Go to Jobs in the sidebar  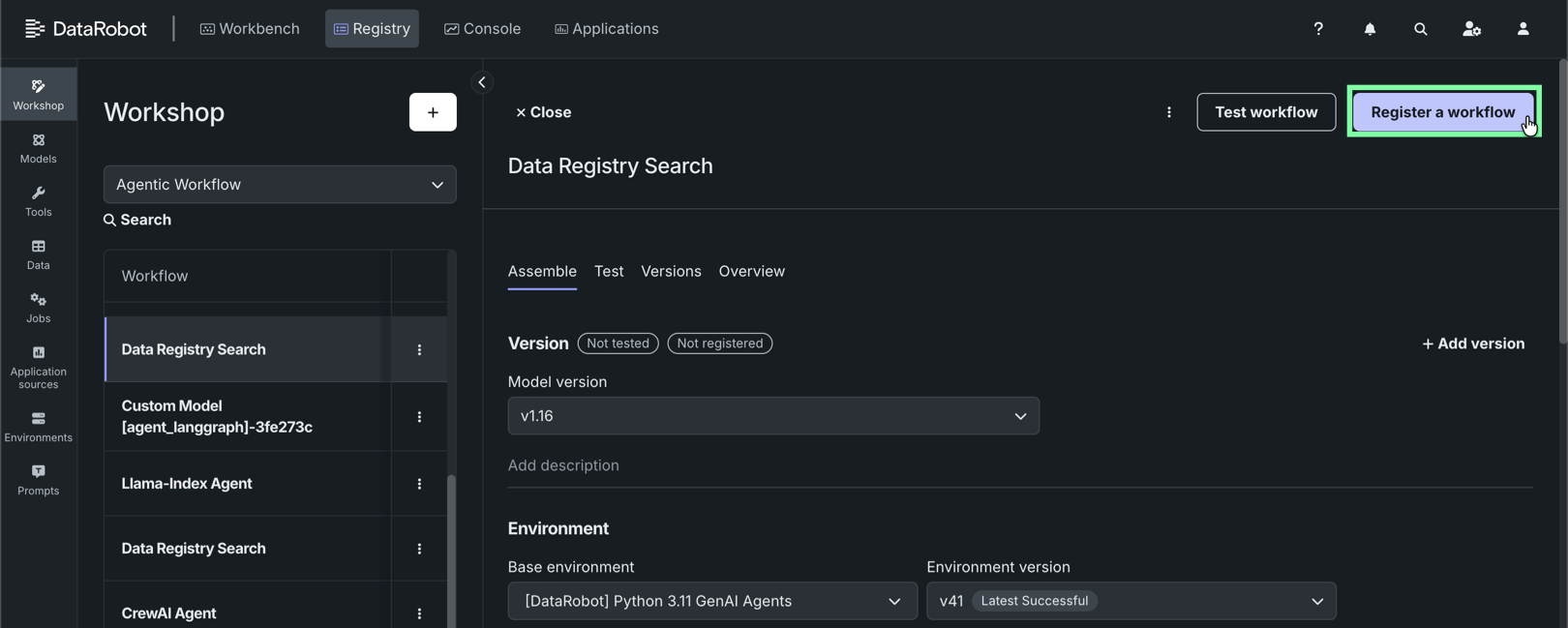click(39, 308)
